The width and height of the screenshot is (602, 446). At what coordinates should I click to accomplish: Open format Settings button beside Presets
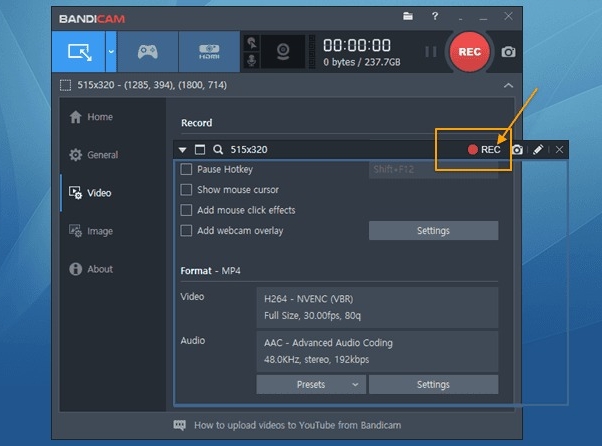(433, 384)
